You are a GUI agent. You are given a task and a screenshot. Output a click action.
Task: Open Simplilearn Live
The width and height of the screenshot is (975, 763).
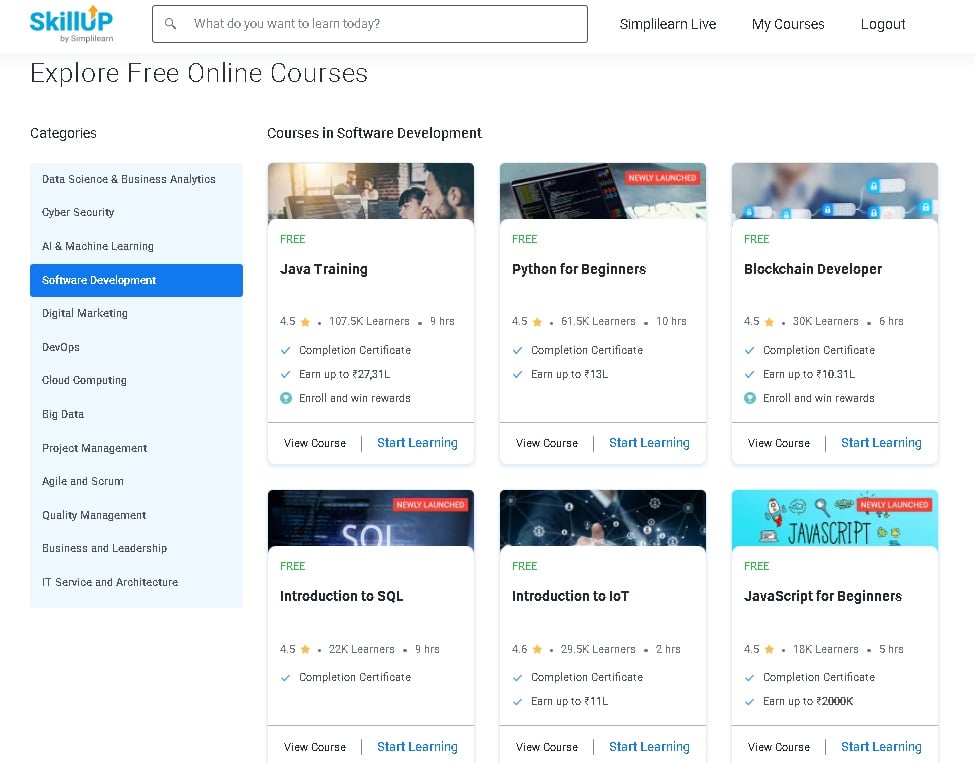[x=668, y=24]
